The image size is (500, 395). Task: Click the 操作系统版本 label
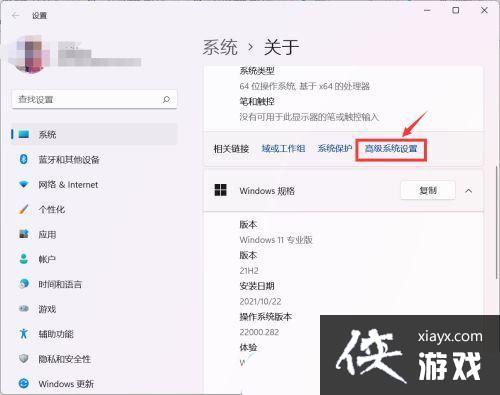pyautogui.click(x=266, y=317)
